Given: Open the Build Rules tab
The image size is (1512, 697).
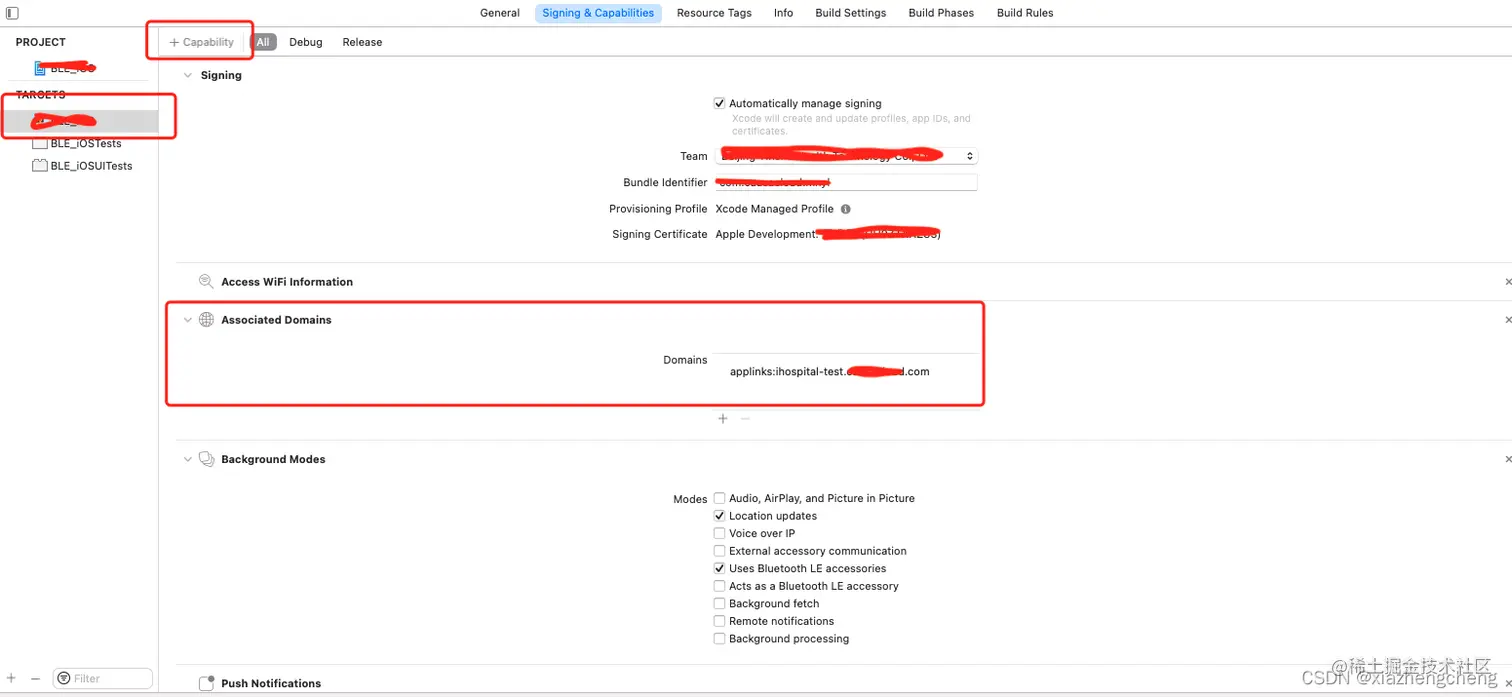Looking at the screenshot, I should coord(1025,13).
